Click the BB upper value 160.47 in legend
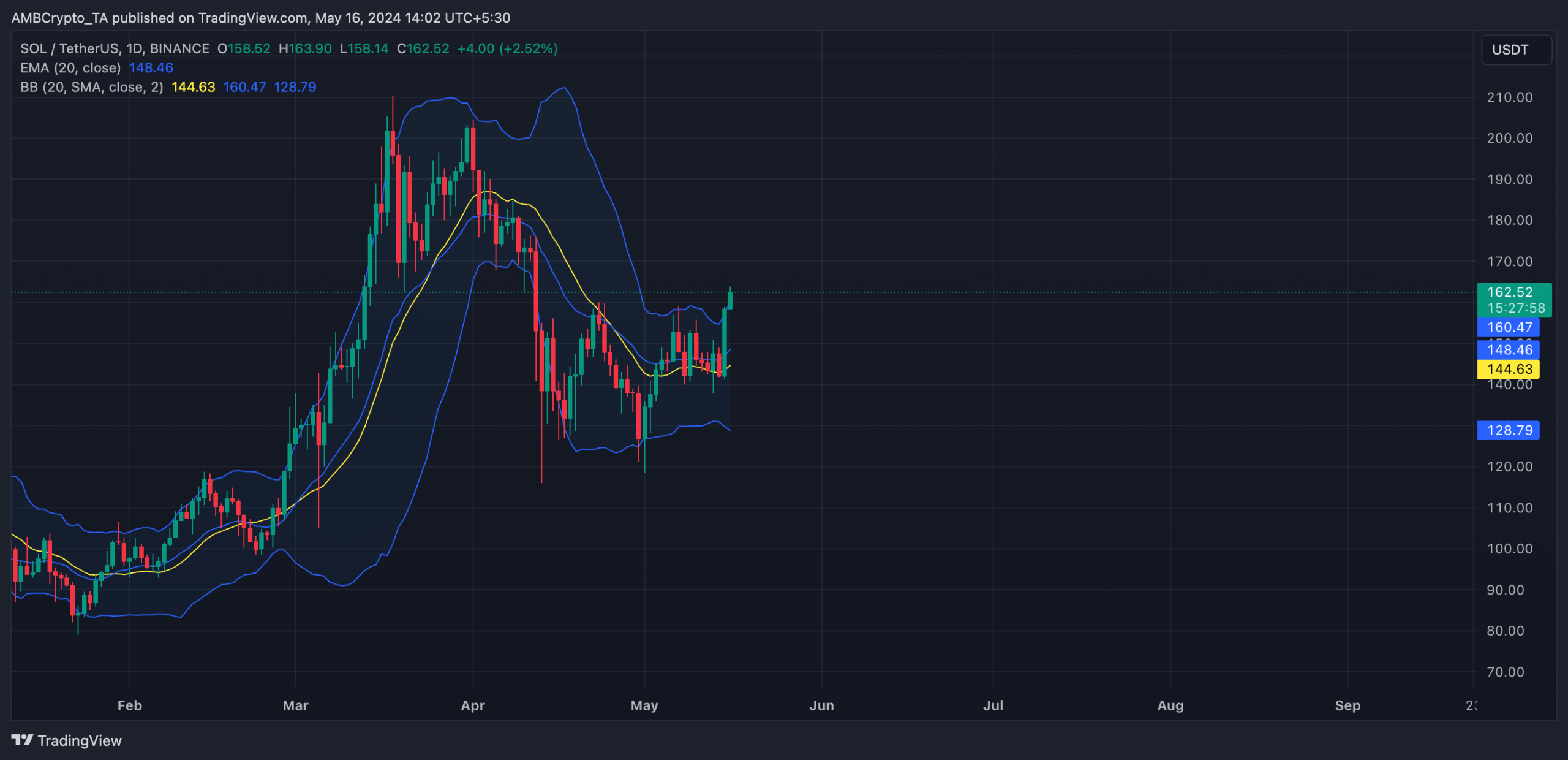Viewport: 1568px width, 760px height. point(245,87)
